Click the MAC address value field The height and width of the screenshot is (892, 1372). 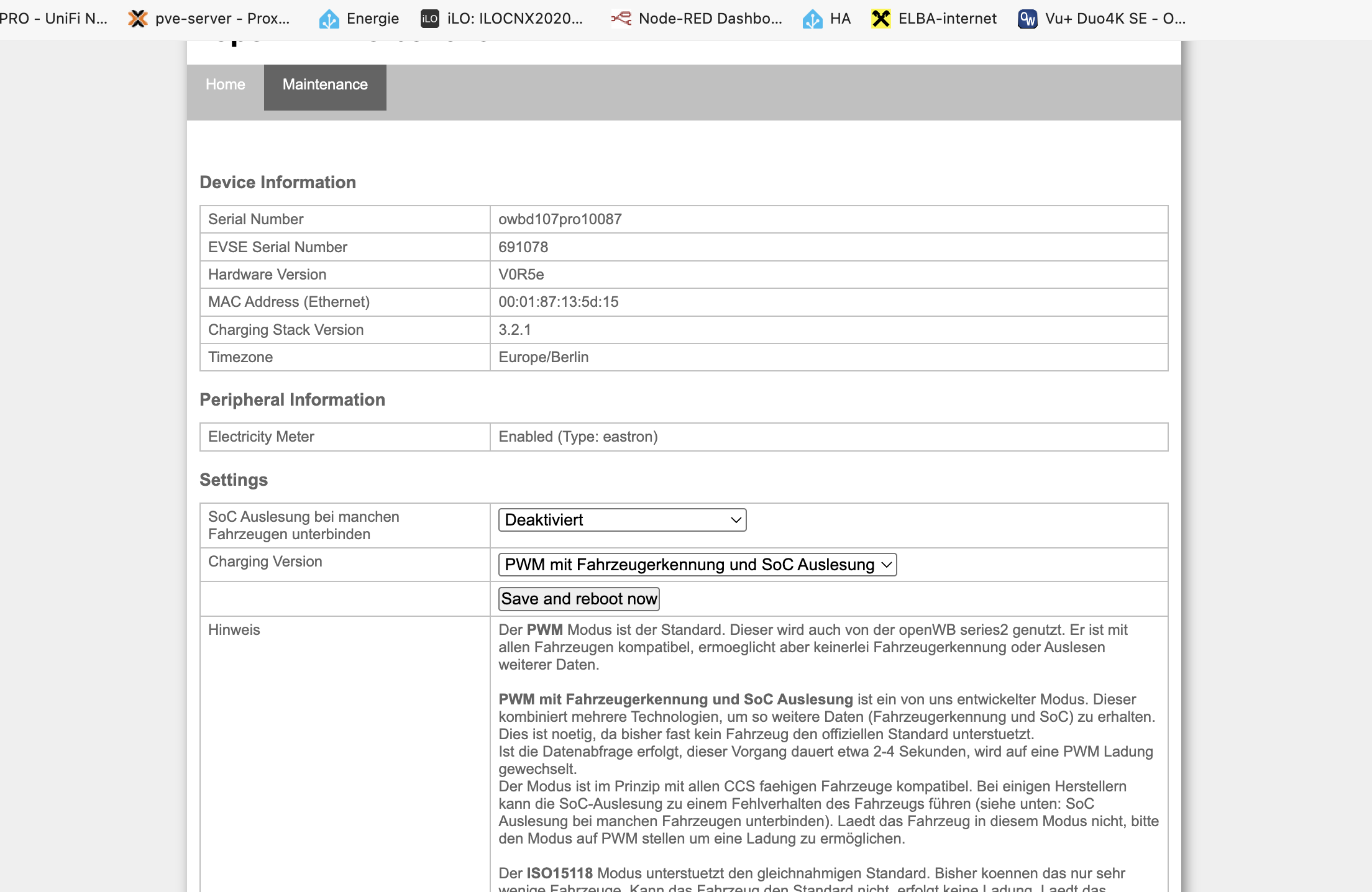pyautogui.click(x=558, y=302)
